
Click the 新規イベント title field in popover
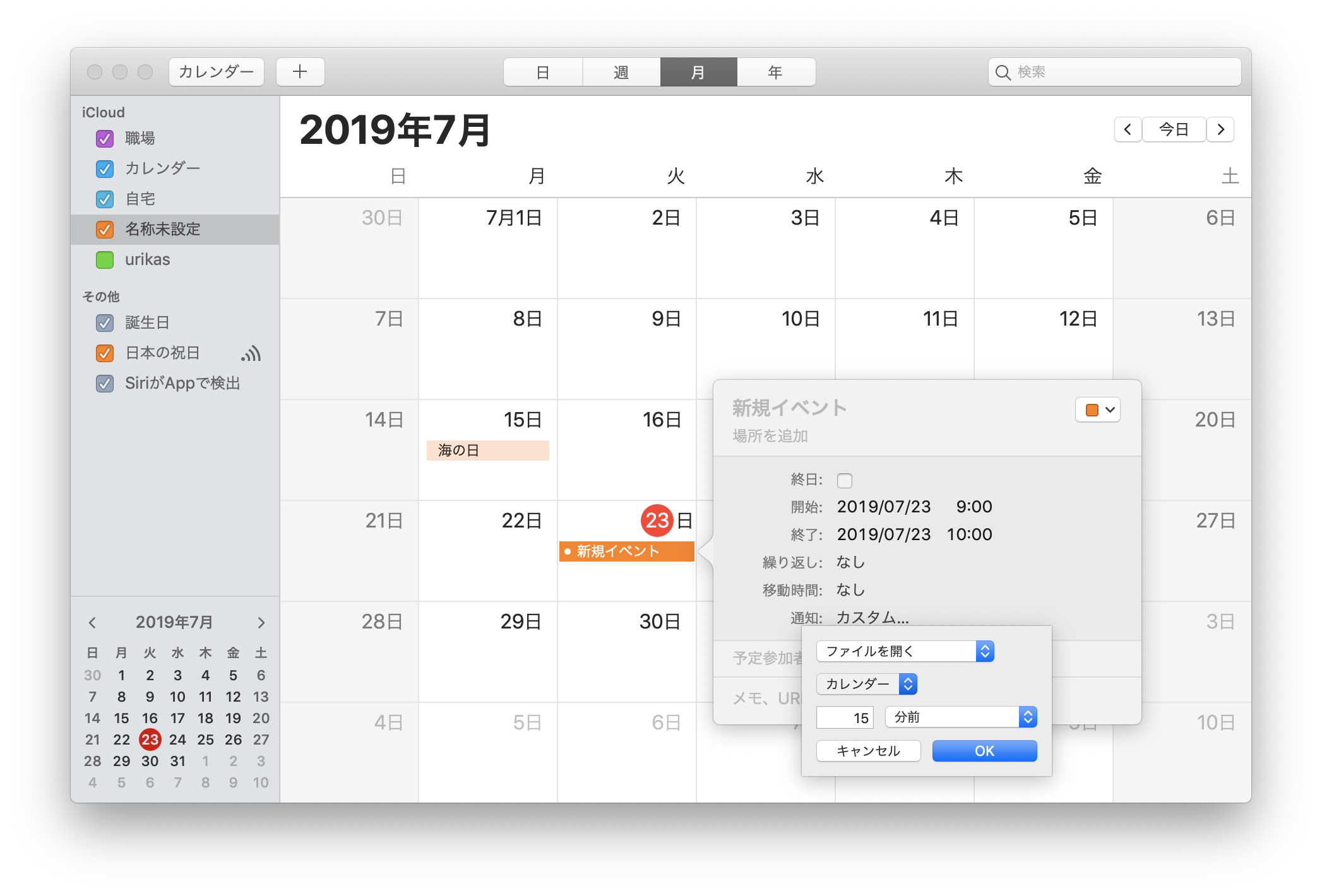[790, 408]
